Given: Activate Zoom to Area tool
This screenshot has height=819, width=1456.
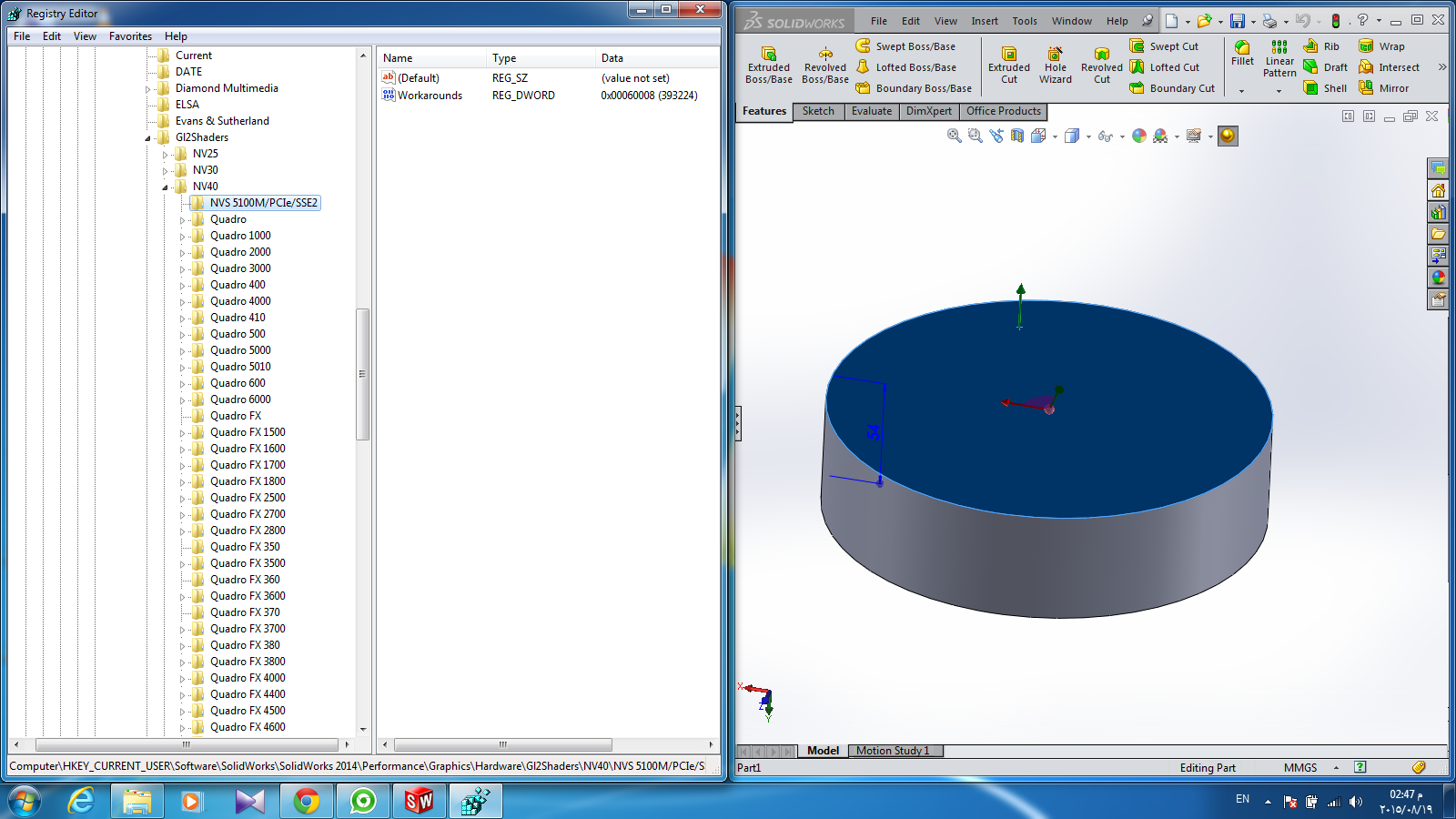Looking at the screenshot, I should tap(976, 136).
